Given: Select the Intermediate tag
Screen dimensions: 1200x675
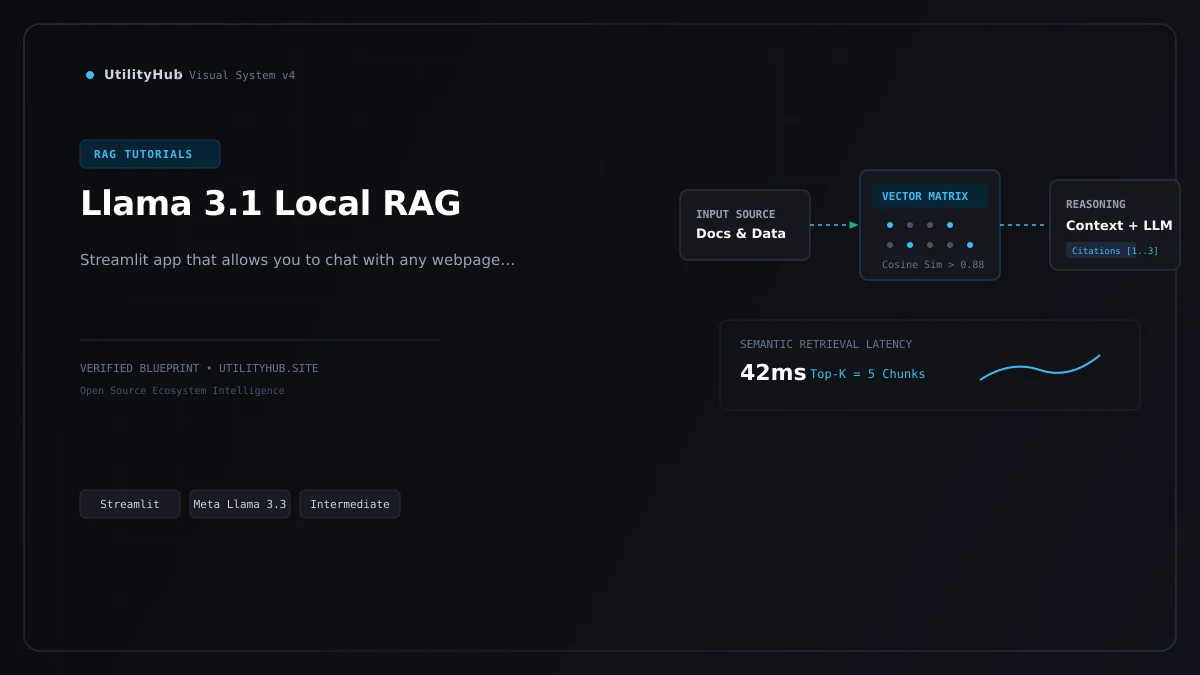Looking at the screenshot, I should coord(350,504).
